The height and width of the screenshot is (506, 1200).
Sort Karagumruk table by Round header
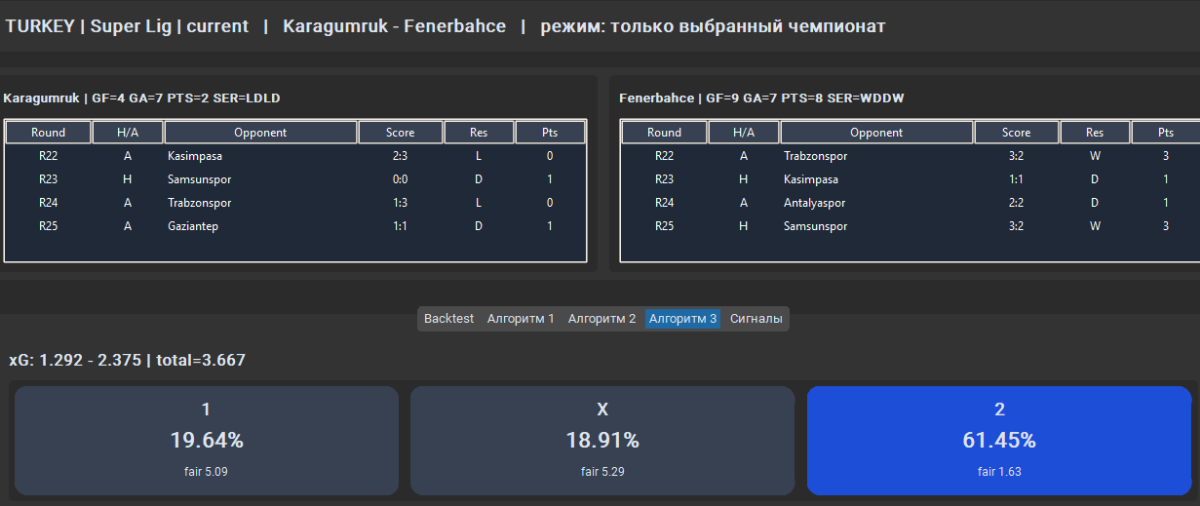(x=48, y=133)
